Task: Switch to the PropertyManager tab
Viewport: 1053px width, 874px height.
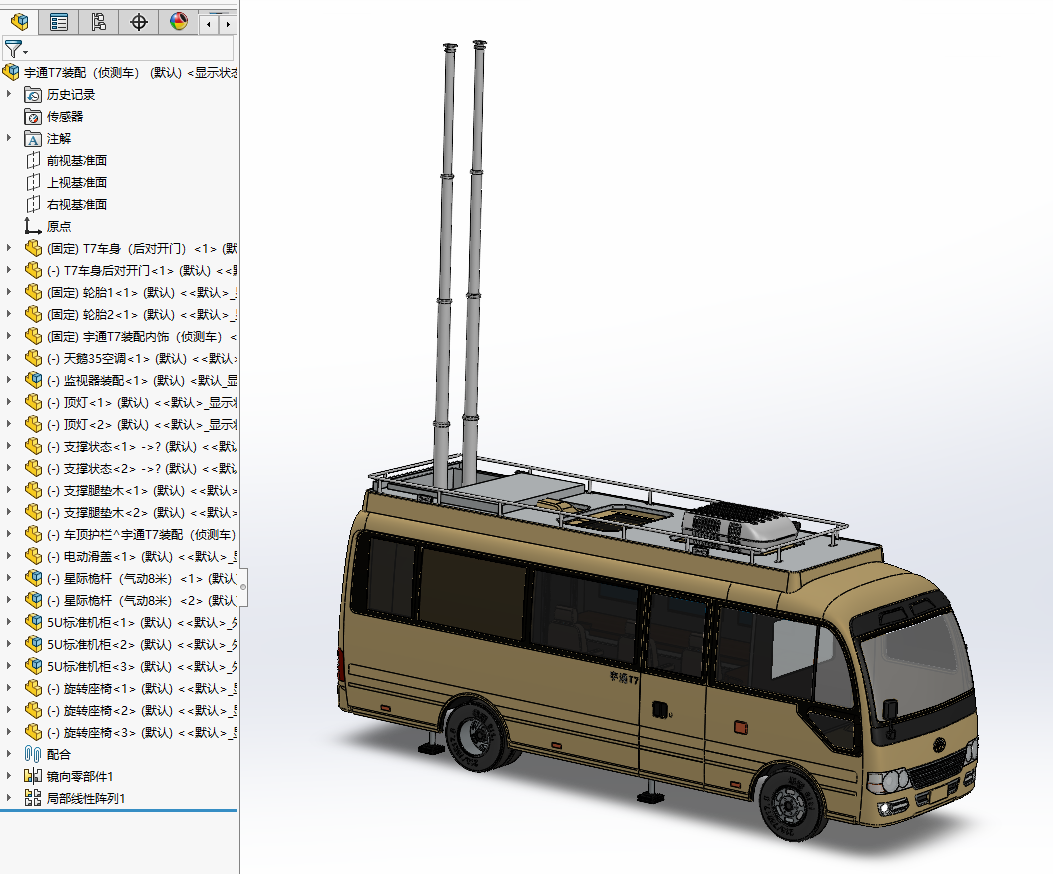Action: 59,22
